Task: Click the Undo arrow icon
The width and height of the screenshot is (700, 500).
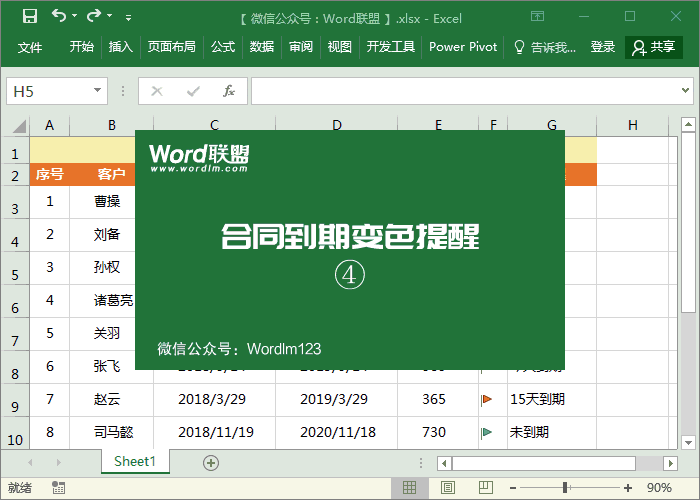Action: click(59, 16)
